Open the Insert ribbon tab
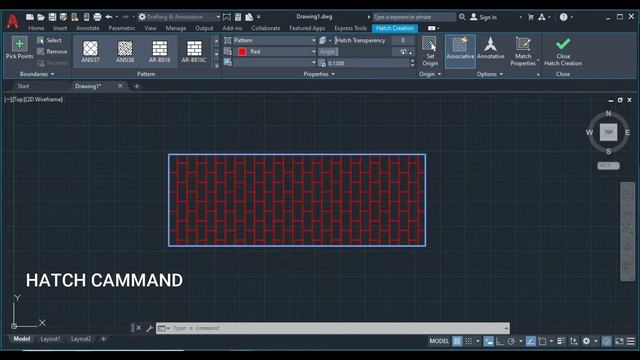 point(60,28)
